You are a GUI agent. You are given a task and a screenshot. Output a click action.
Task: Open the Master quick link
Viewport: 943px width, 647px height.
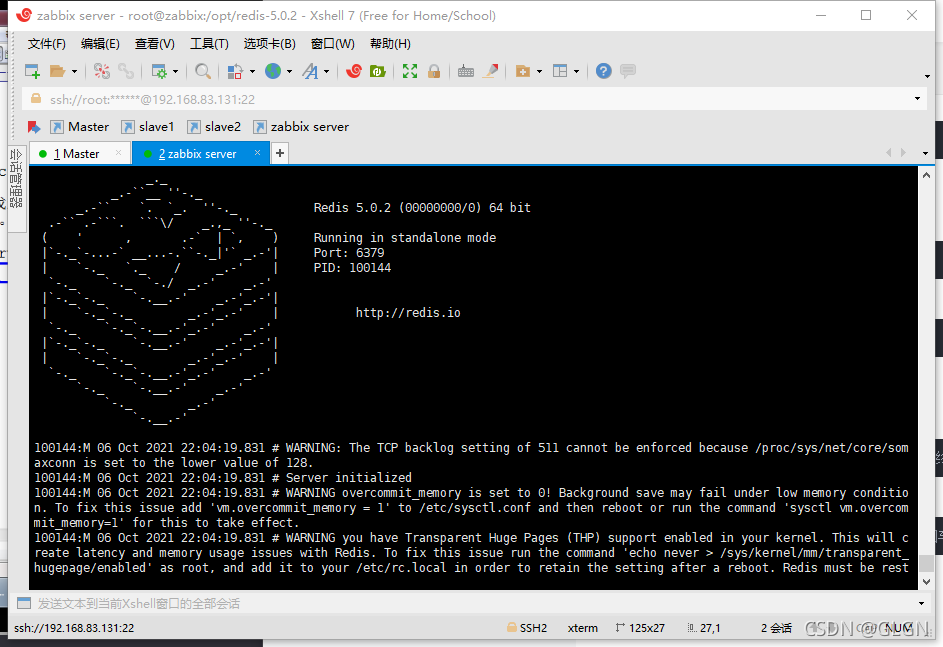coord(79,127)
